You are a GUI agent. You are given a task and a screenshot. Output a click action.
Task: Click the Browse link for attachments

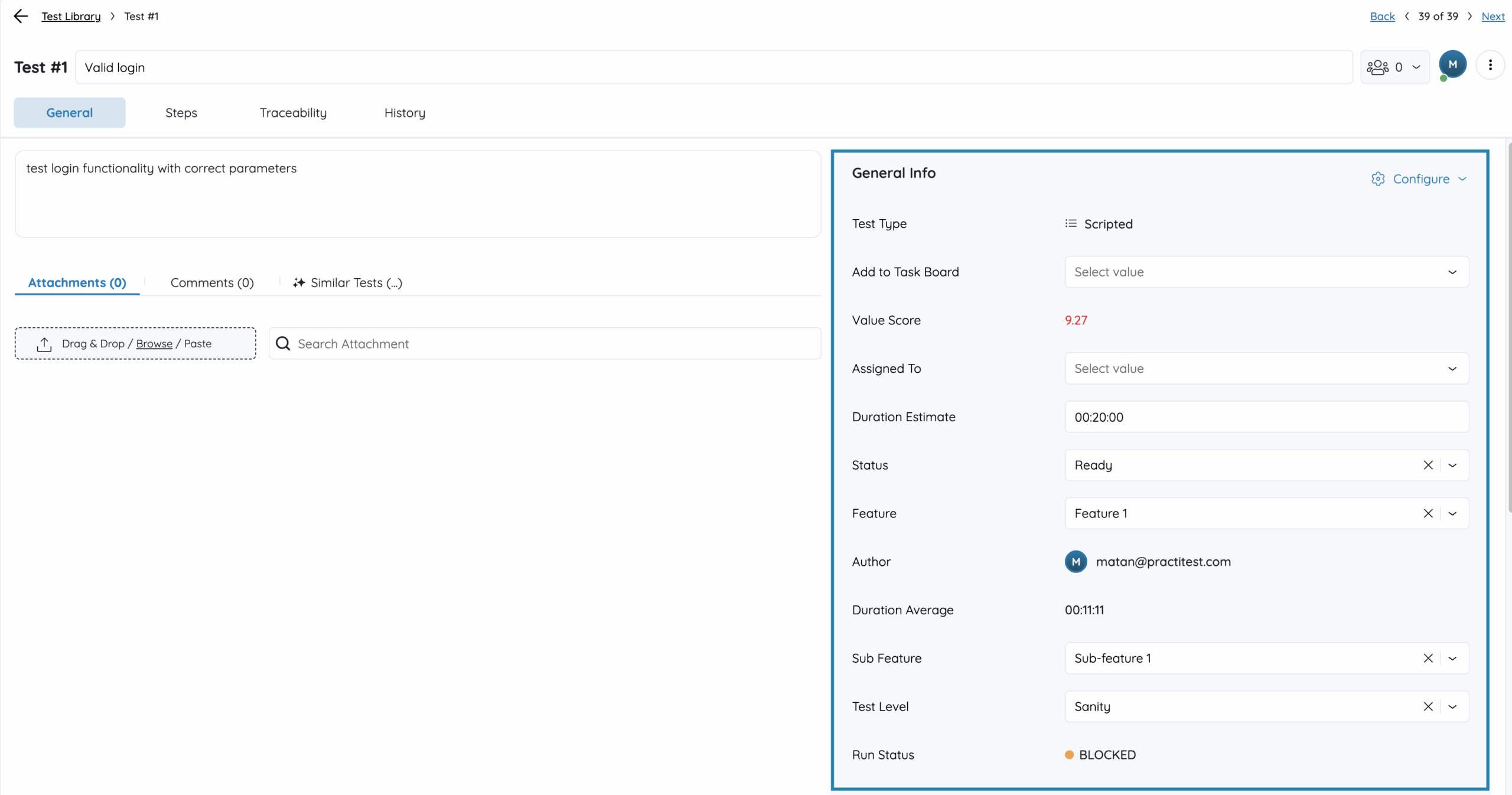[154, 344]
